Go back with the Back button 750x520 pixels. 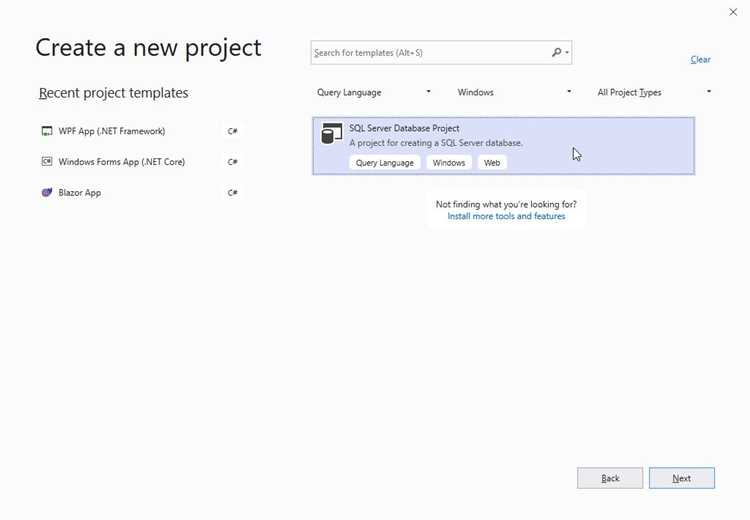pyautogui.click(x=610, y=478)
